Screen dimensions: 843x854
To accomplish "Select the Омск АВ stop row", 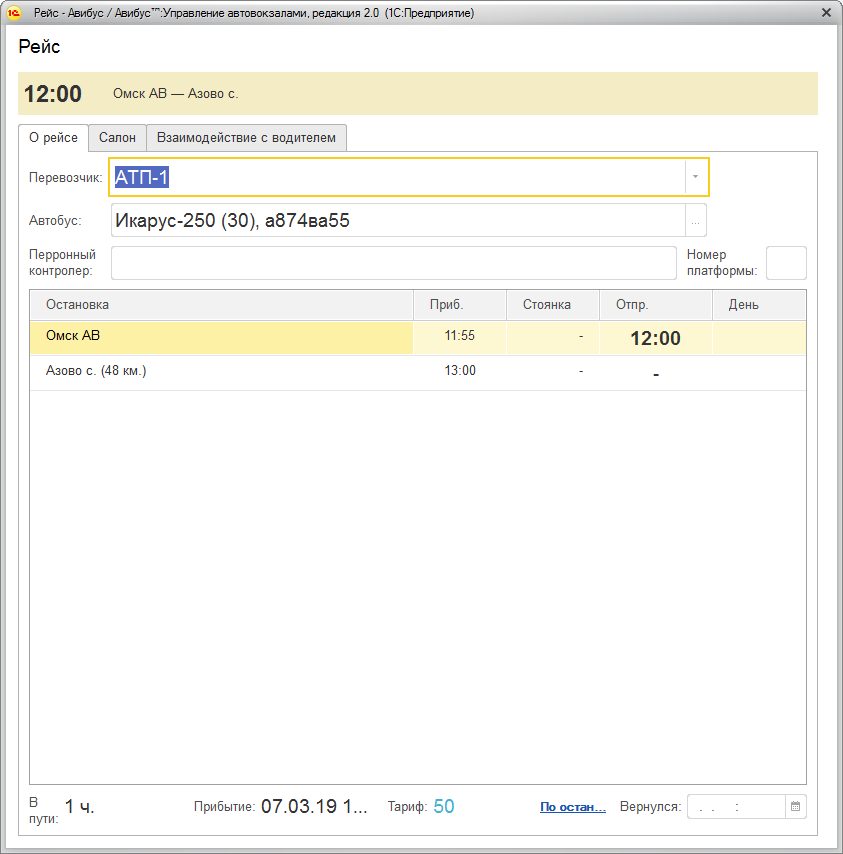I will 220,337.
